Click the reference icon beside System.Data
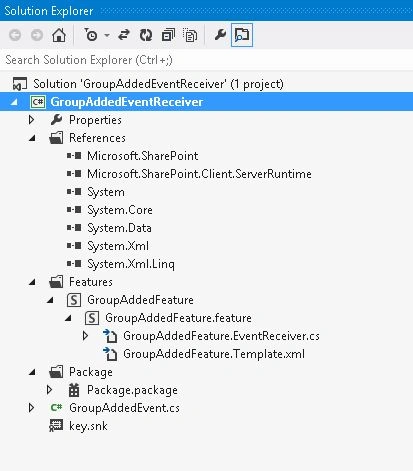413x471 pixels. pyautogui.click(x=74, y=228)
